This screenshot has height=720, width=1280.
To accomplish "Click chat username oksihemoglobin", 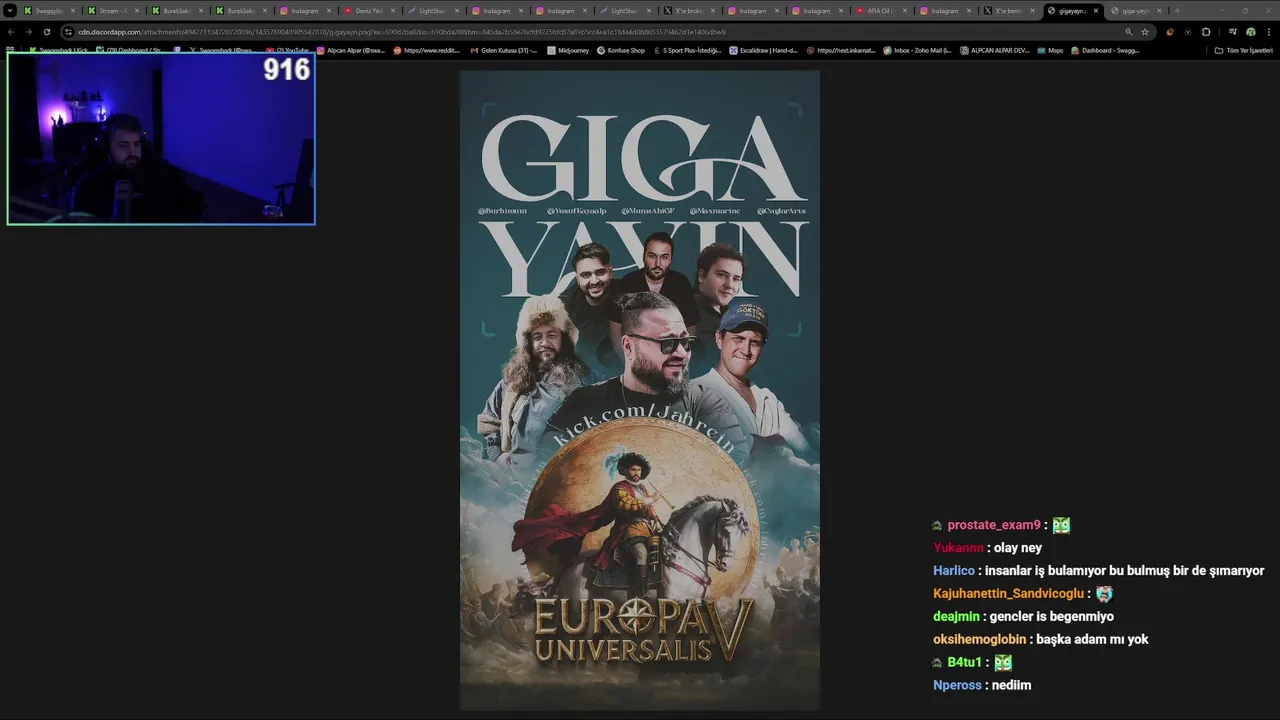I will (980, 640).
